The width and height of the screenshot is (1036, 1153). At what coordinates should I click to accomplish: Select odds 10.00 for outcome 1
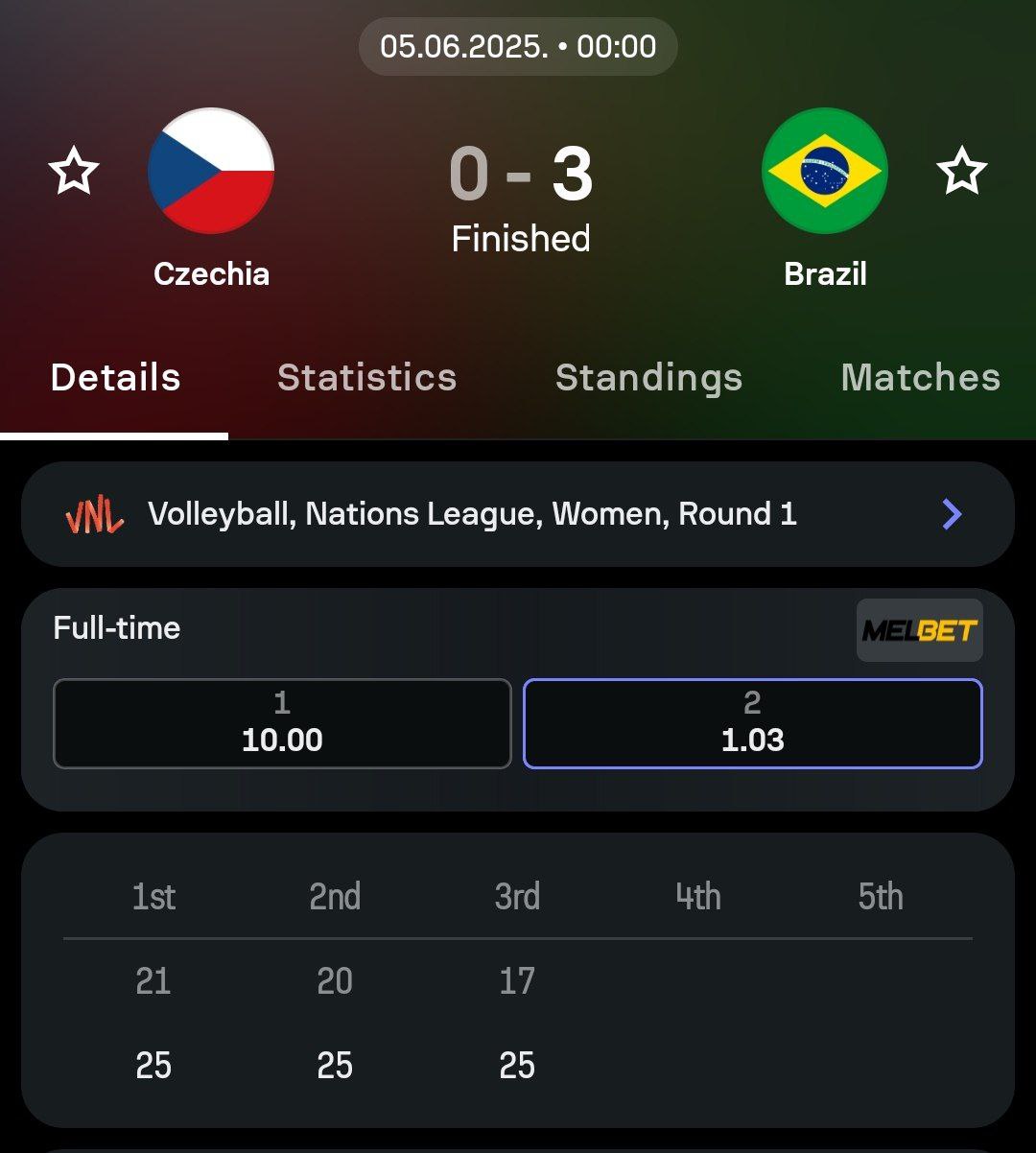(x=282, y=723)
